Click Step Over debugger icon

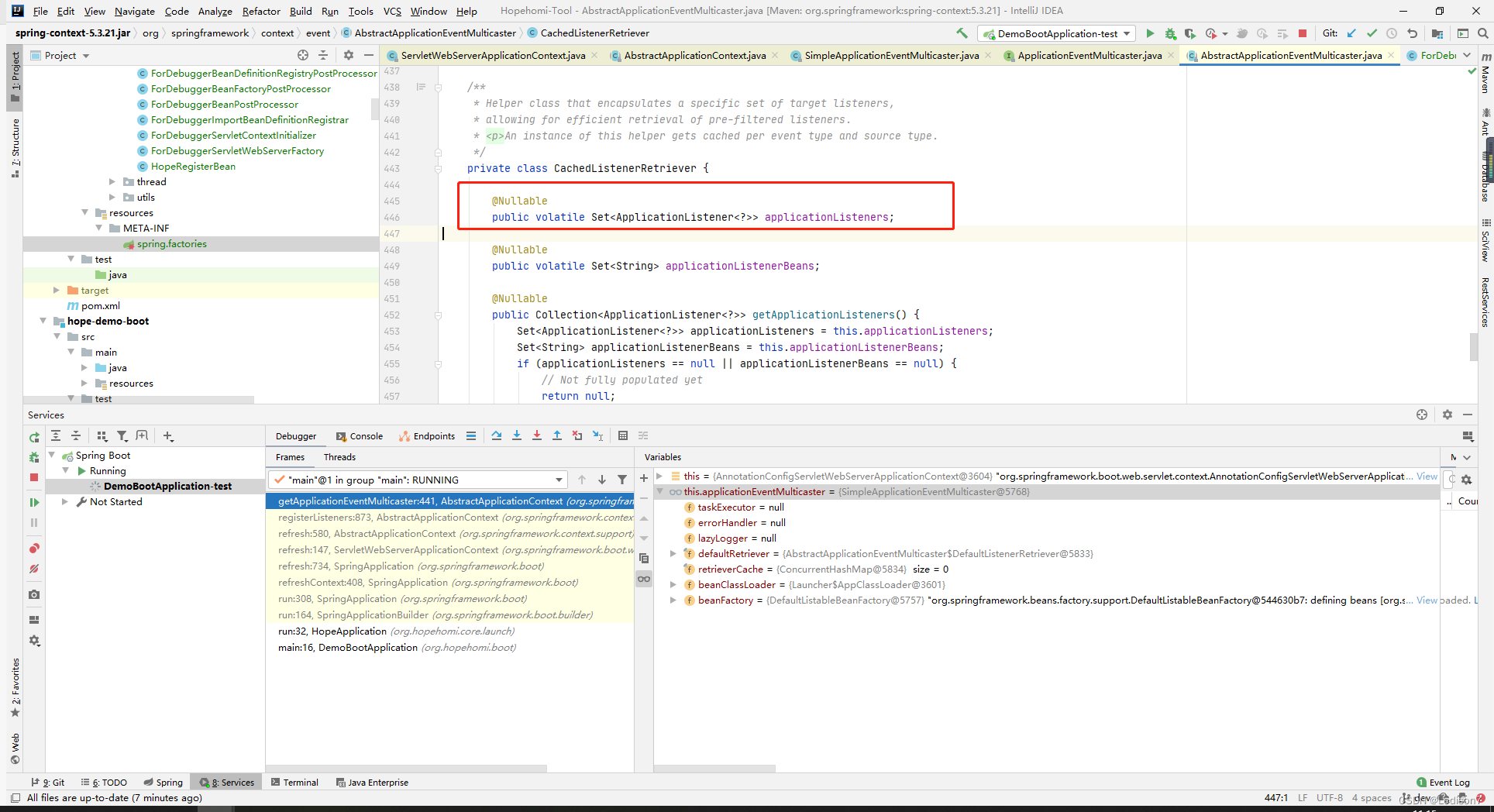[496, 435]
